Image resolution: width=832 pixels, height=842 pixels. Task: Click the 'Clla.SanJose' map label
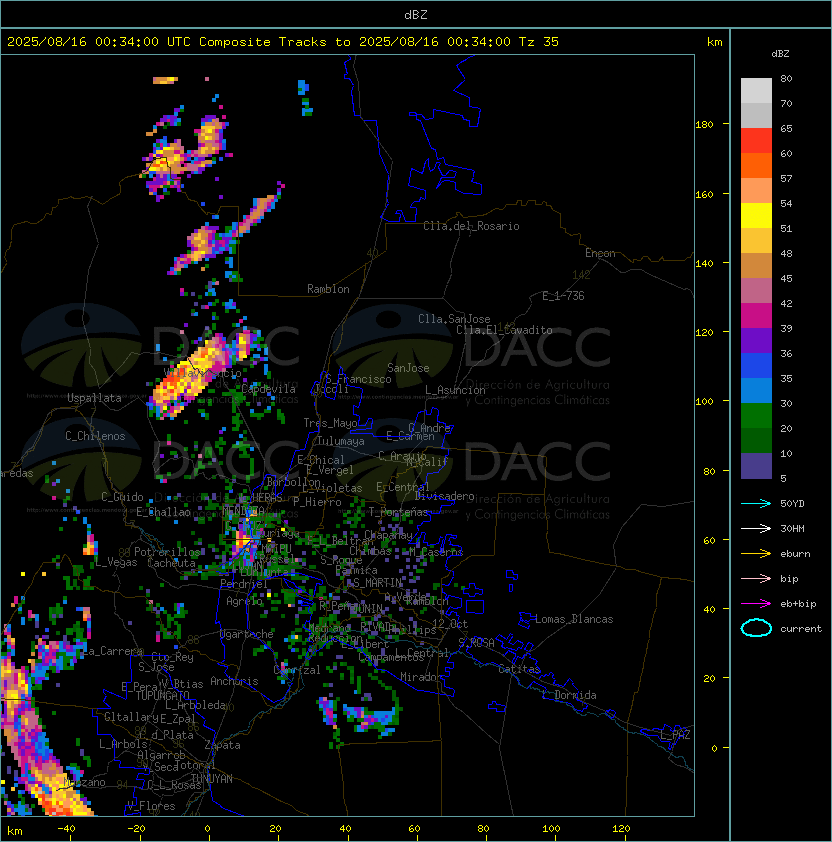pos(454,319)
